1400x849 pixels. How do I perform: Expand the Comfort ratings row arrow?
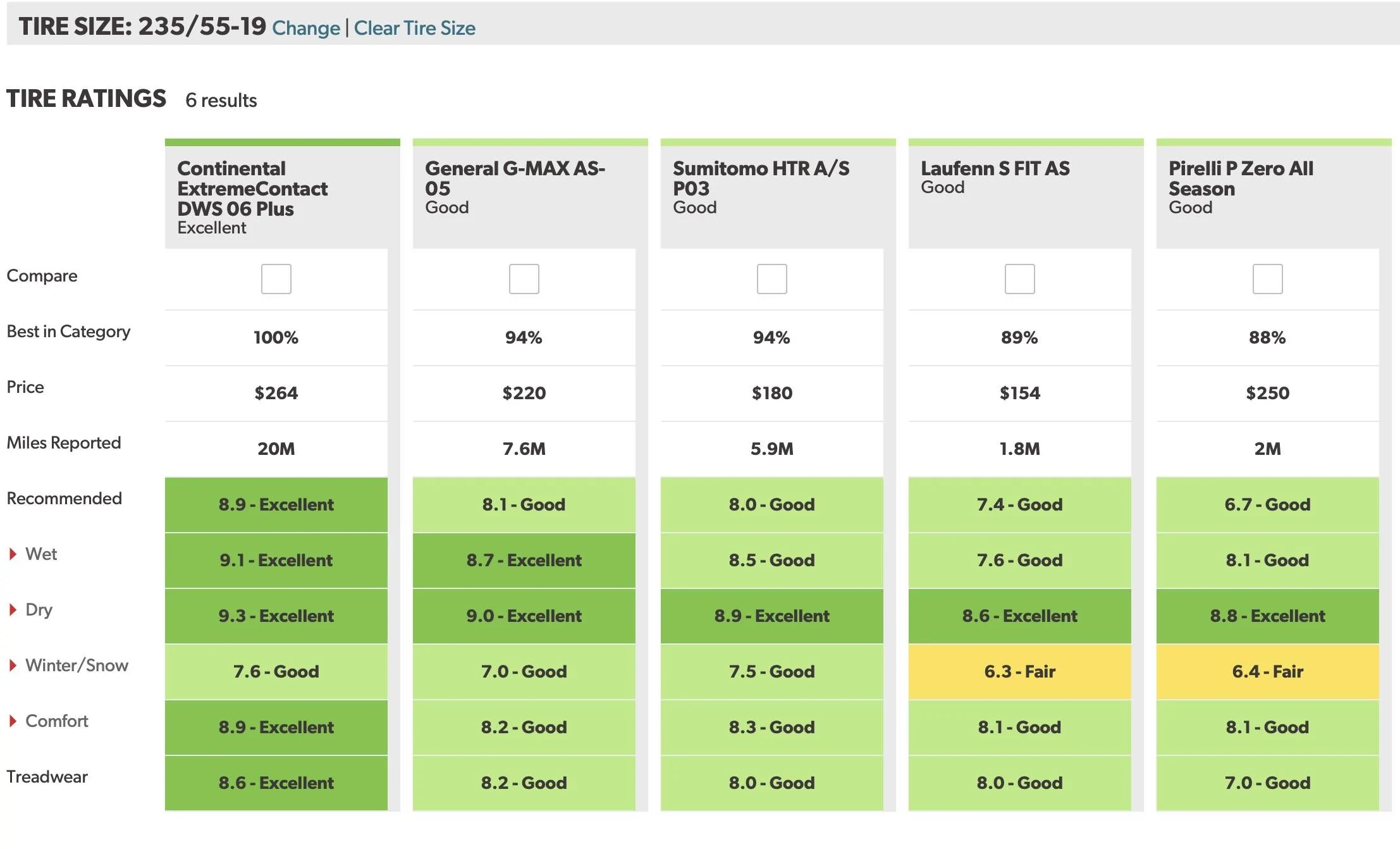pos(13,721)
